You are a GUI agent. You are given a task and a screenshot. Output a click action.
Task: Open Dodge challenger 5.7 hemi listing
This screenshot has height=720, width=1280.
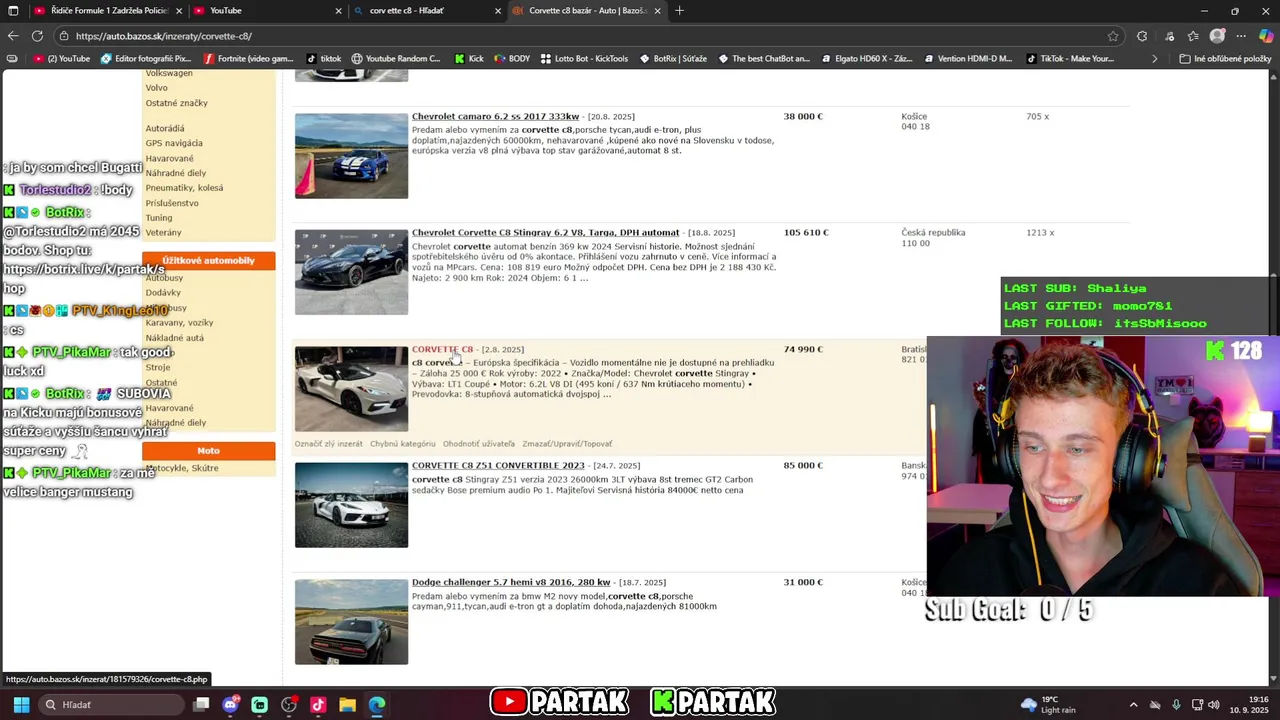[x=511, y=582]
